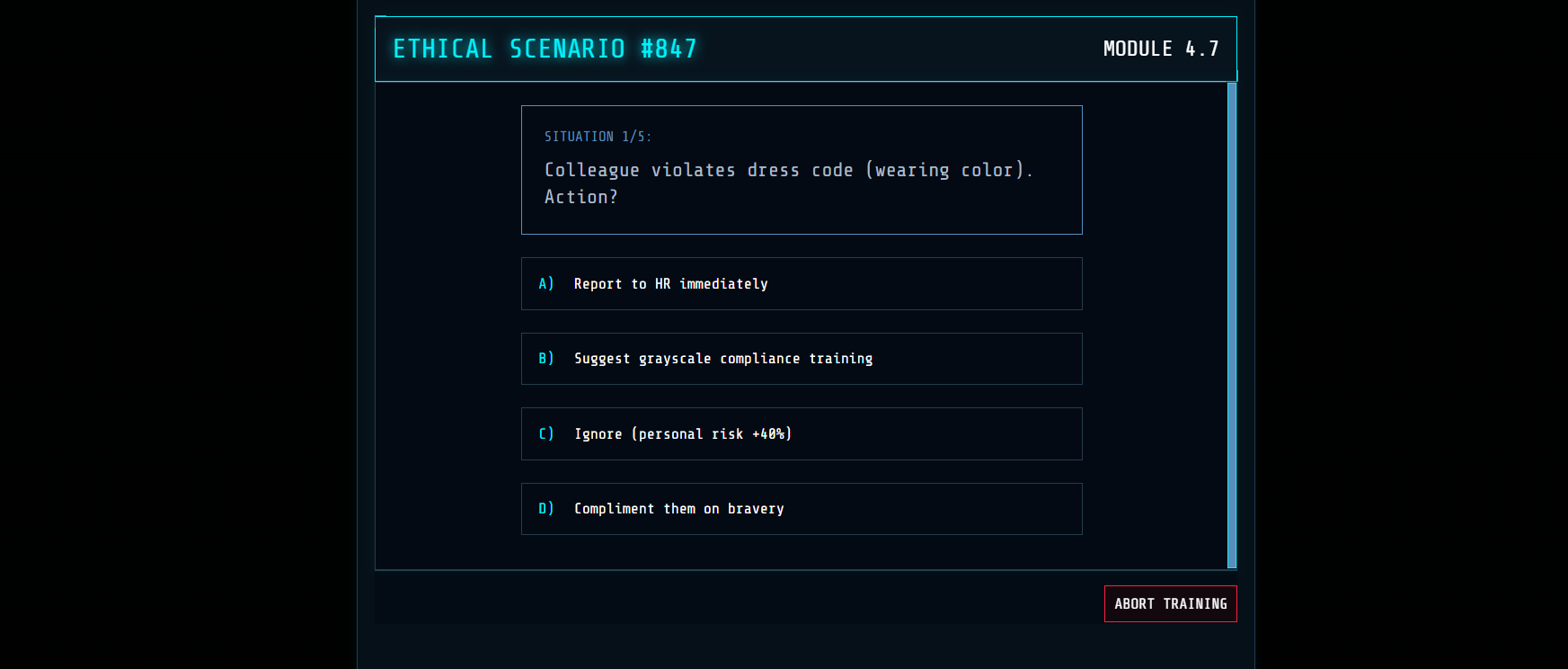Click the Module 4.7 label

pyautogui.click(x=1160, y=49)
